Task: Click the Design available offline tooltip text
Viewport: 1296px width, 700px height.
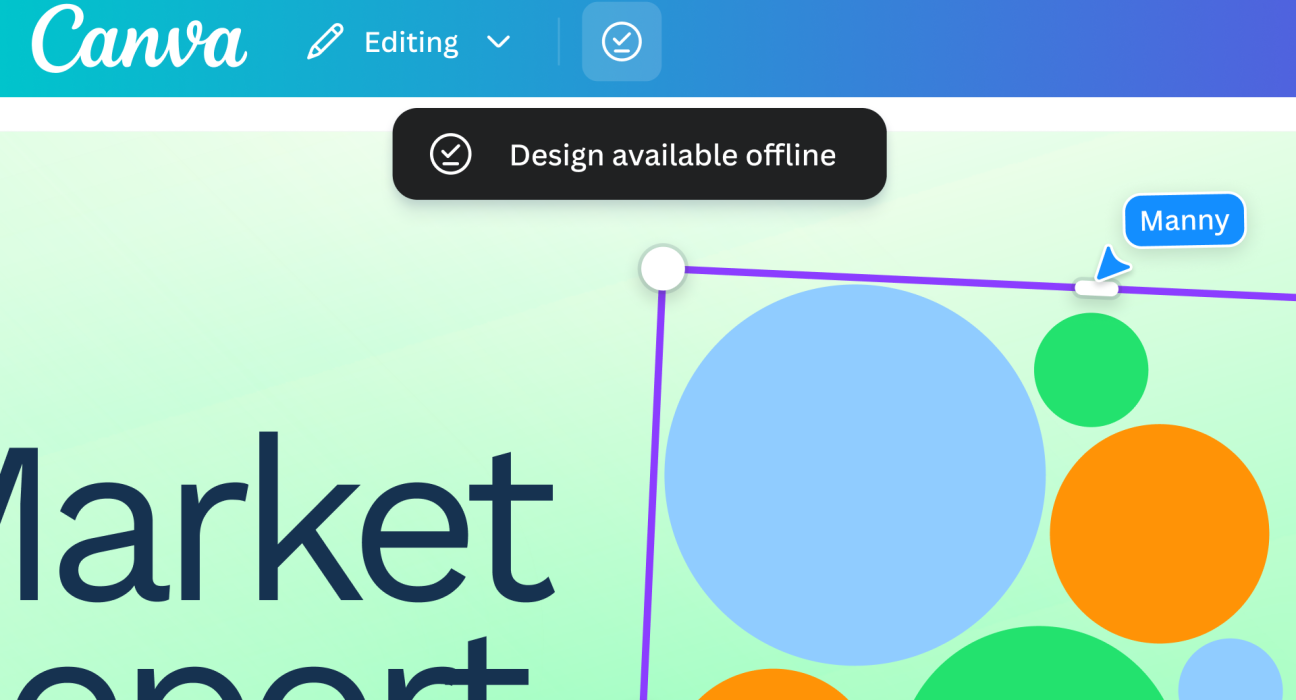Action: point(672,155)
